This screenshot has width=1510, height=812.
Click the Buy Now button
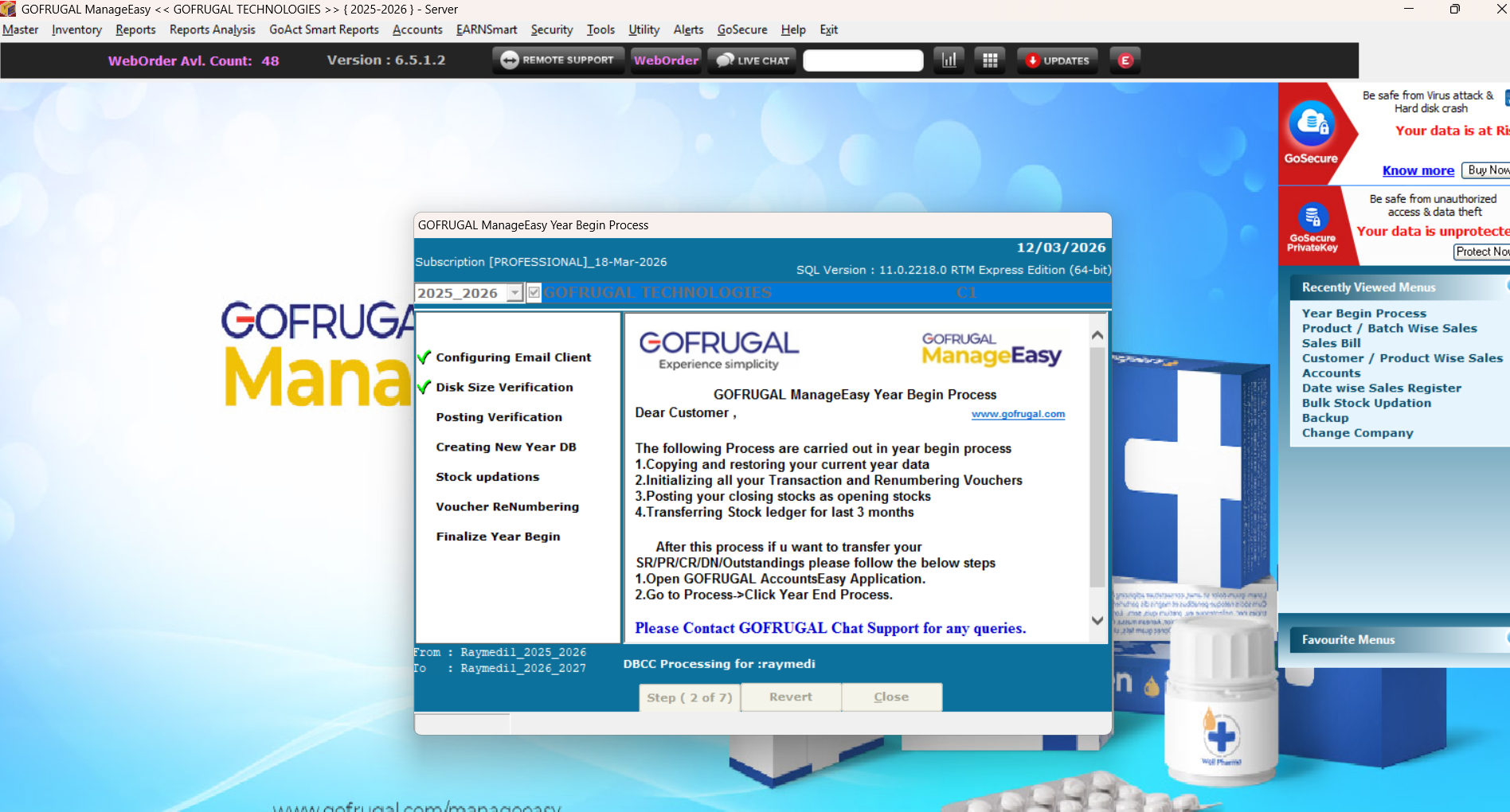1487,170
